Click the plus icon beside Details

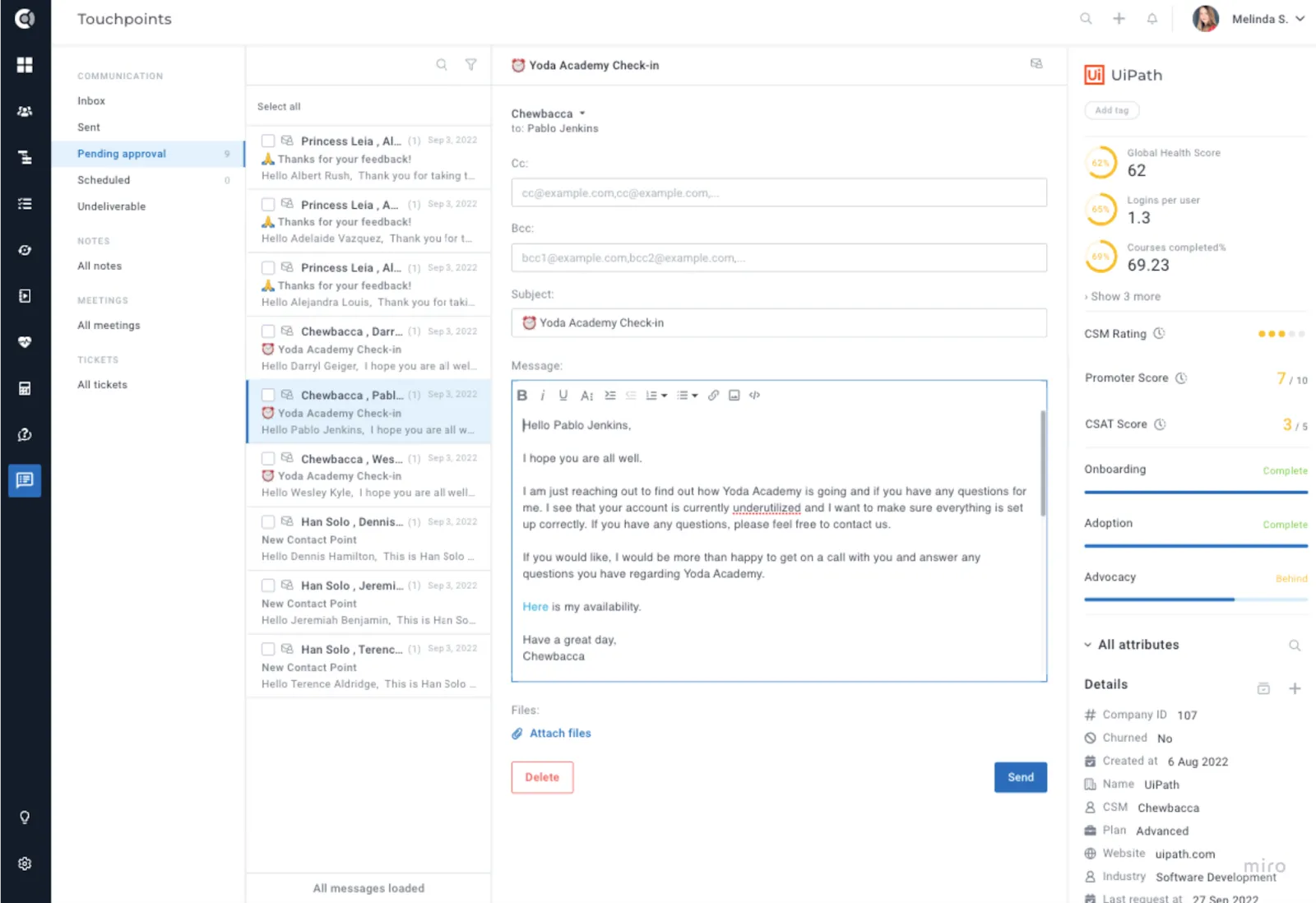pyautogui.click(x=1295, y=688)
